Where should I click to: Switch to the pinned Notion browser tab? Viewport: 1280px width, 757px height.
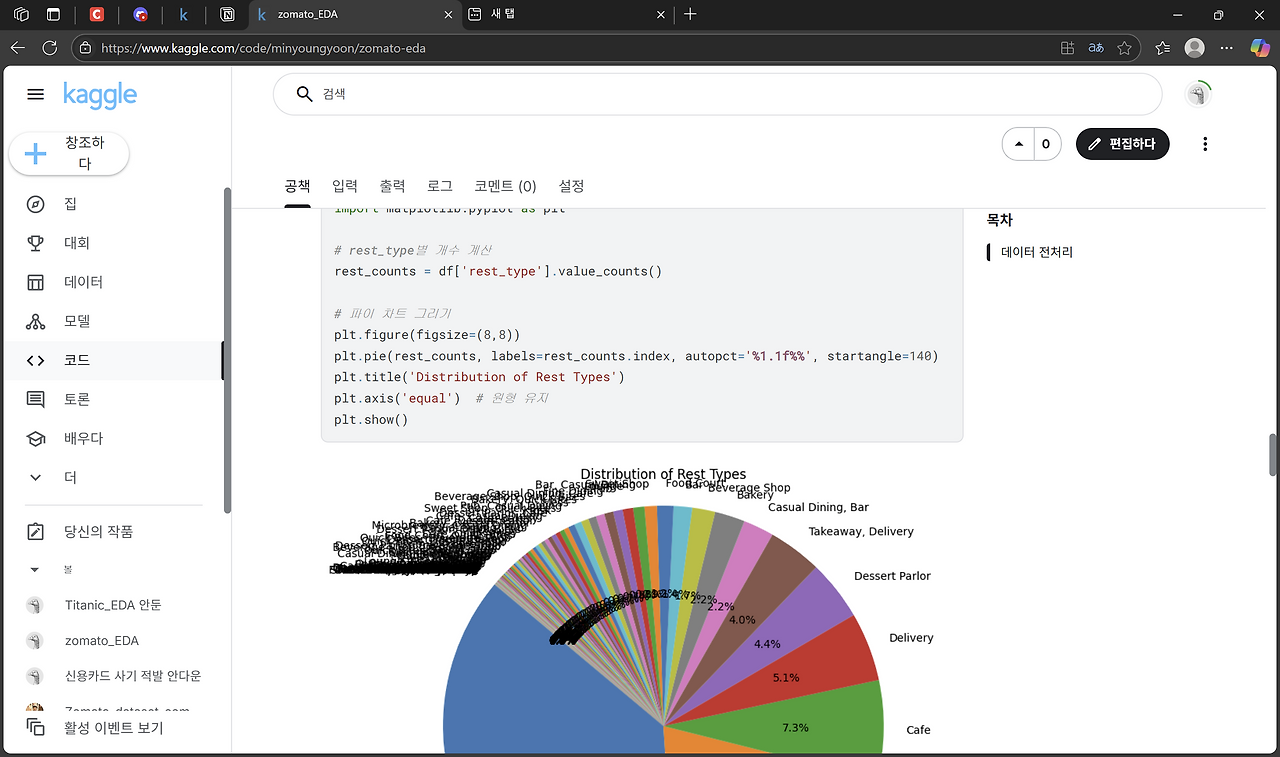click(x=228, y=15)
